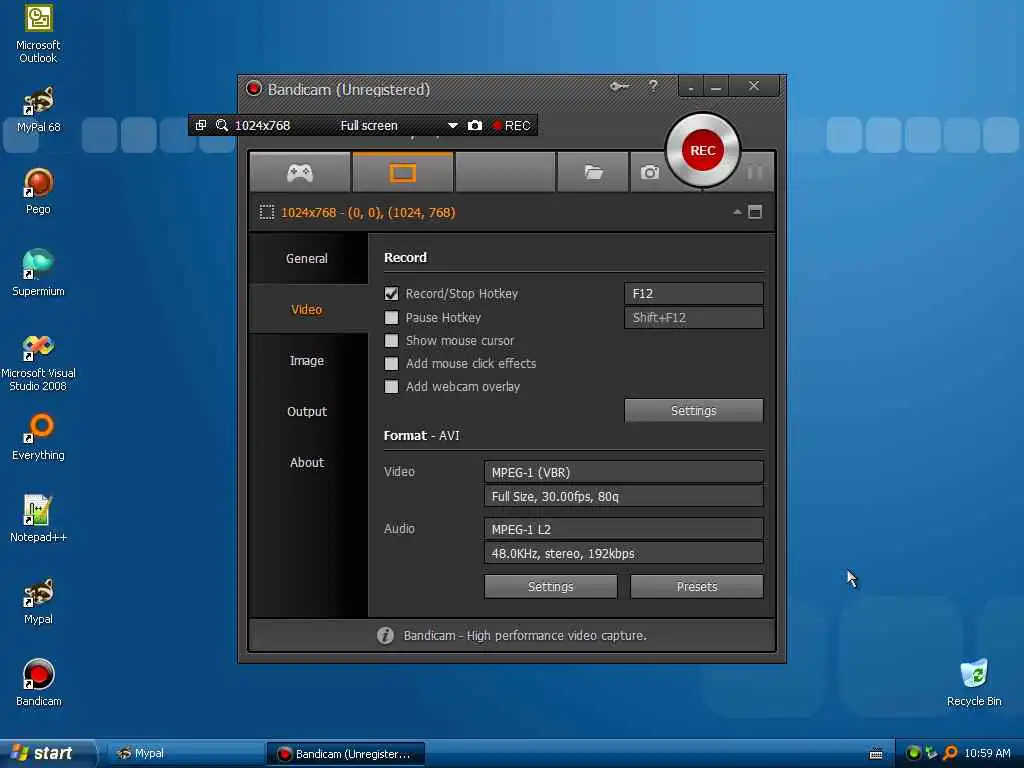Open the Output settings tab
Screen dimensions: 1024x768
[x=307, y=411]
